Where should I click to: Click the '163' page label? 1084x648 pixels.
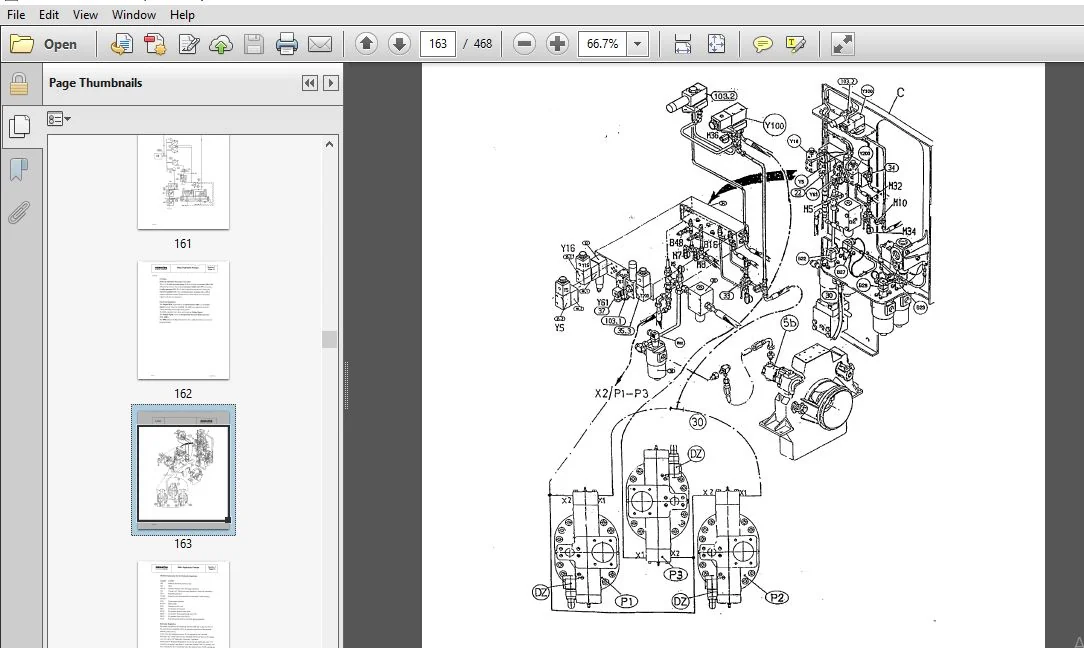click(183, 544)
